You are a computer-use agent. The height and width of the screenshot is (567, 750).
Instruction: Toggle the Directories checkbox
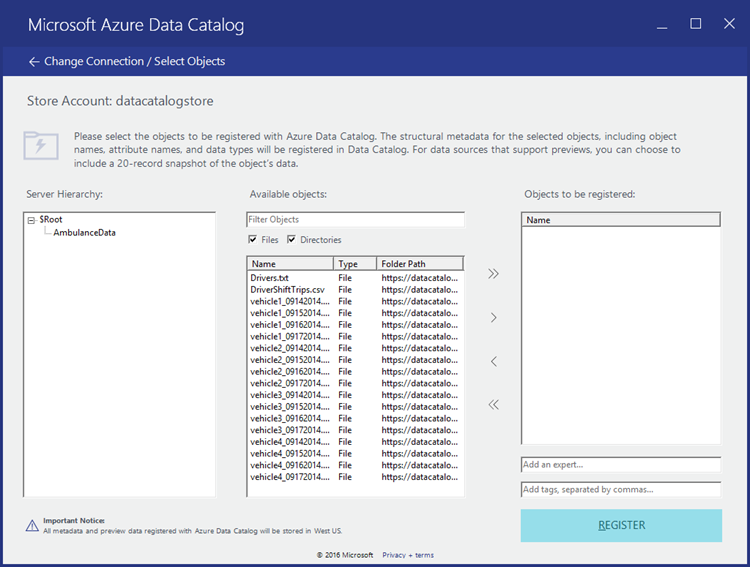point(291,239)
